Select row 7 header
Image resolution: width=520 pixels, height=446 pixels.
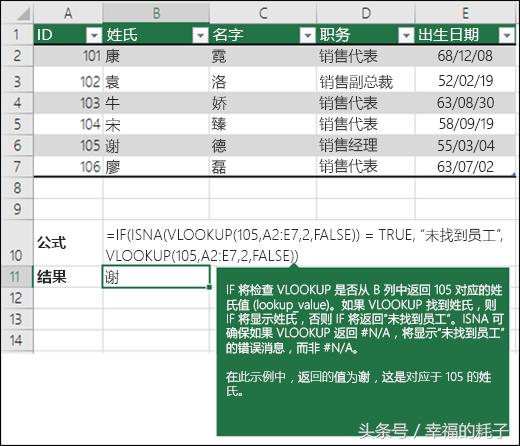[x=17, y=166]
